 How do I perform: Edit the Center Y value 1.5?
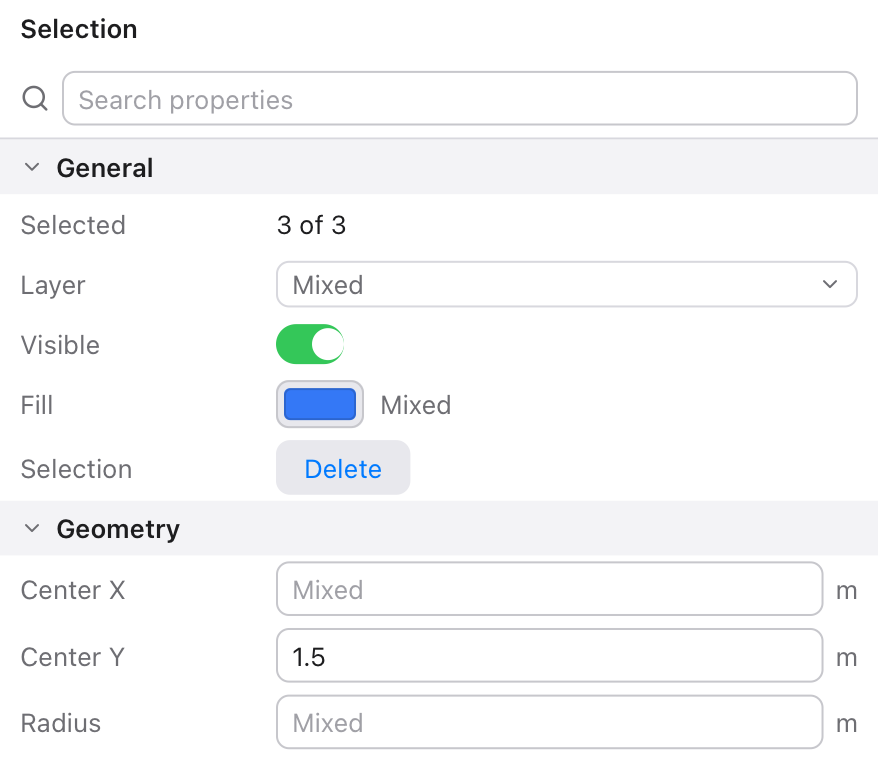click(x=549, y=656)
